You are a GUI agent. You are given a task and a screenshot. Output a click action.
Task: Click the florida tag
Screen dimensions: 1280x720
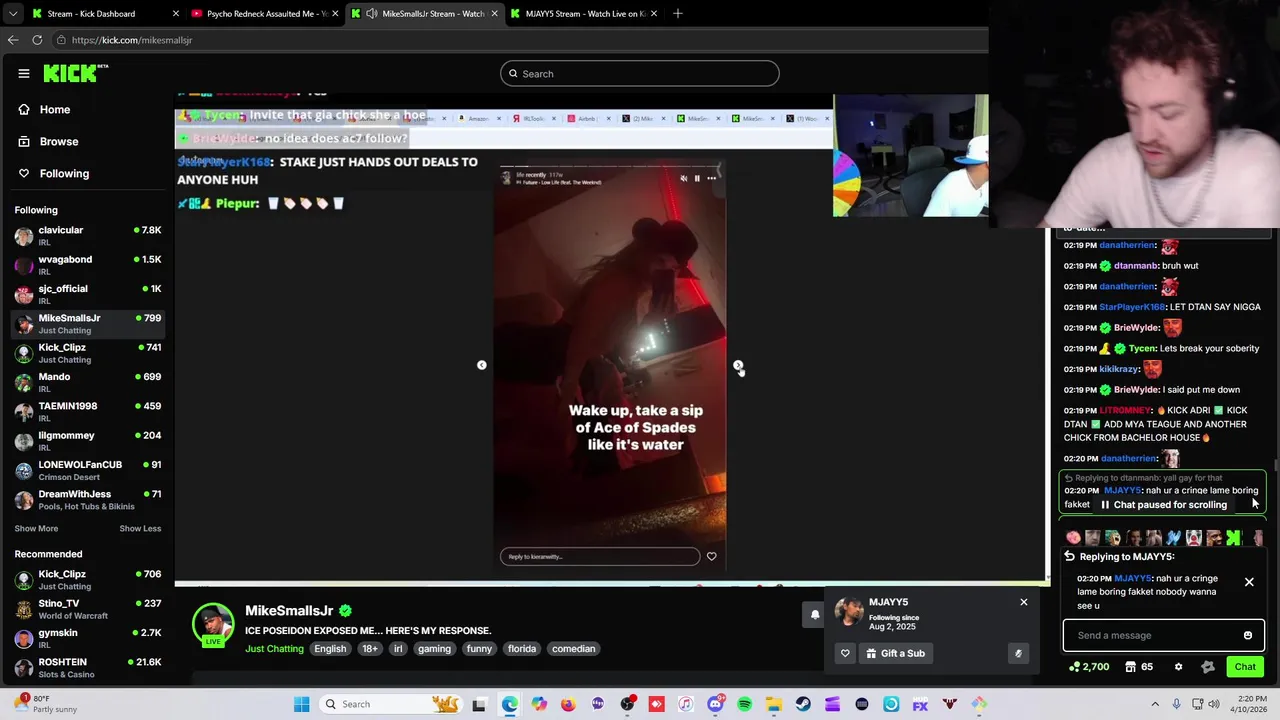pyautogui.click(x=522, y=649)
